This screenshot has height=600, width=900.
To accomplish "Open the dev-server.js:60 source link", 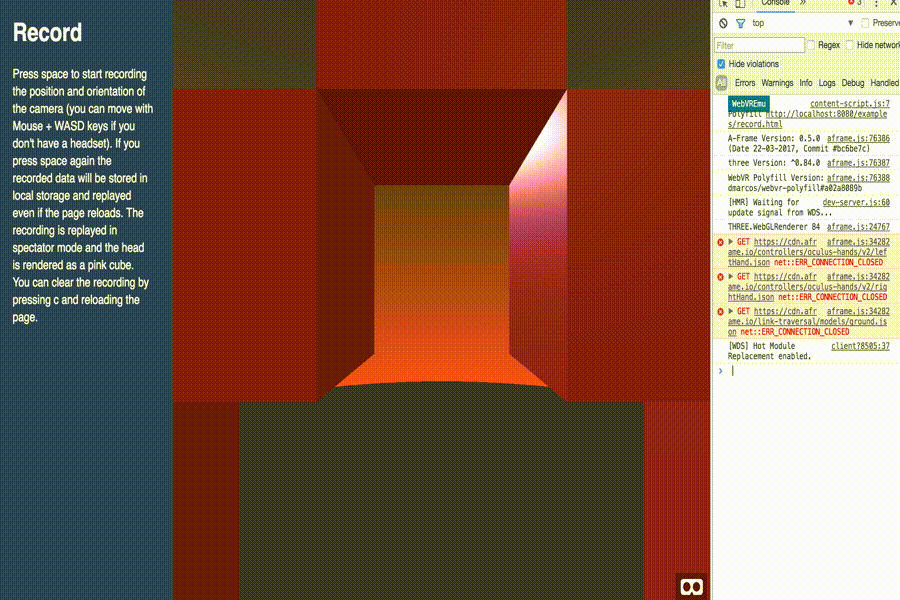I will tap(856, 203).
